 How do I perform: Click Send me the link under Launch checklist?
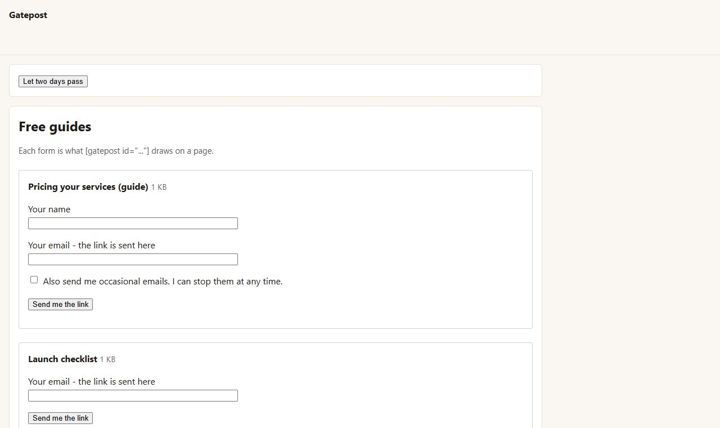[x=60, y=418]
